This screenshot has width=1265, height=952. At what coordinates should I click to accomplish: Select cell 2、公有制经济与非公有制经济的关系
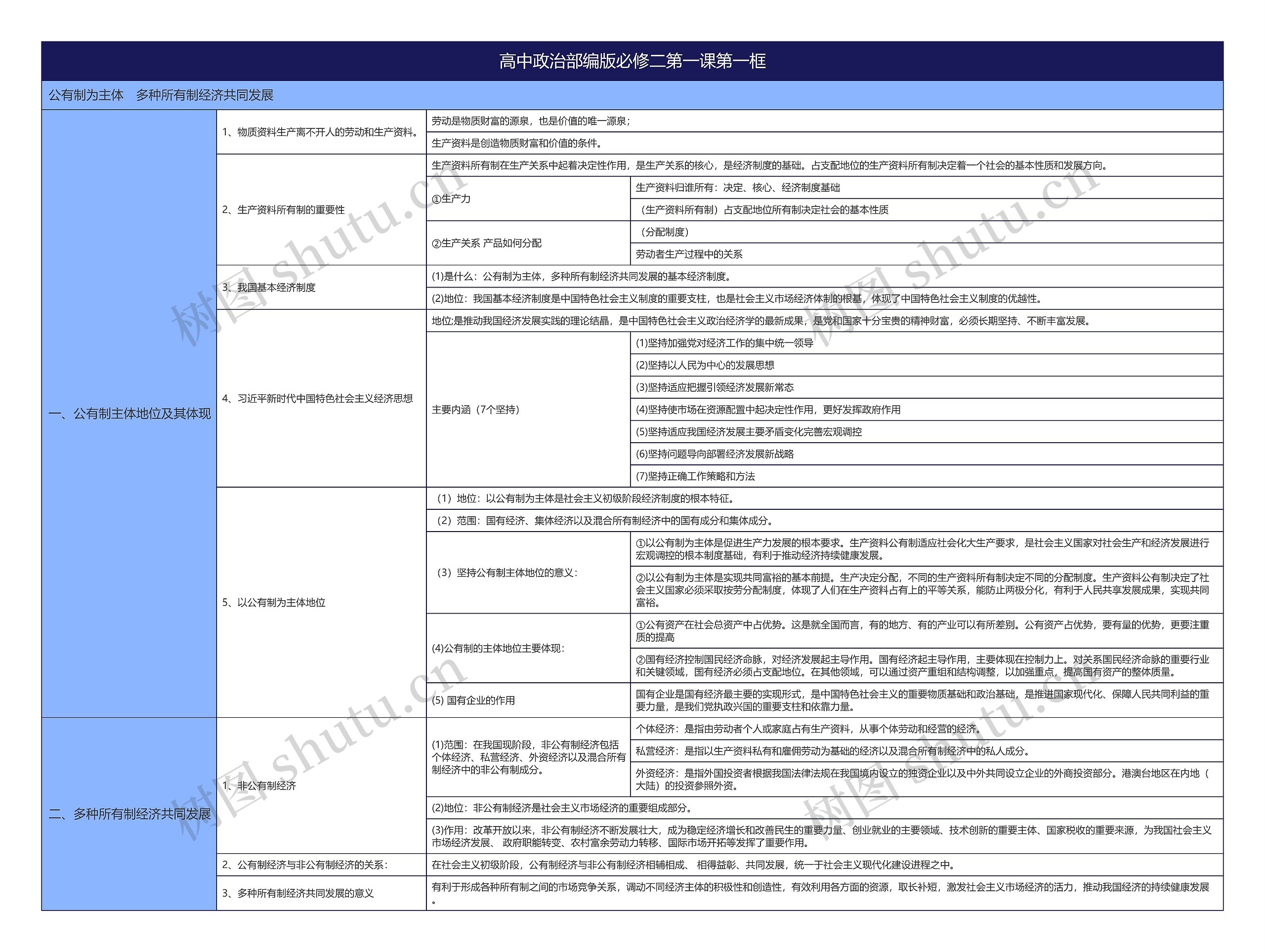click(321, 865)
